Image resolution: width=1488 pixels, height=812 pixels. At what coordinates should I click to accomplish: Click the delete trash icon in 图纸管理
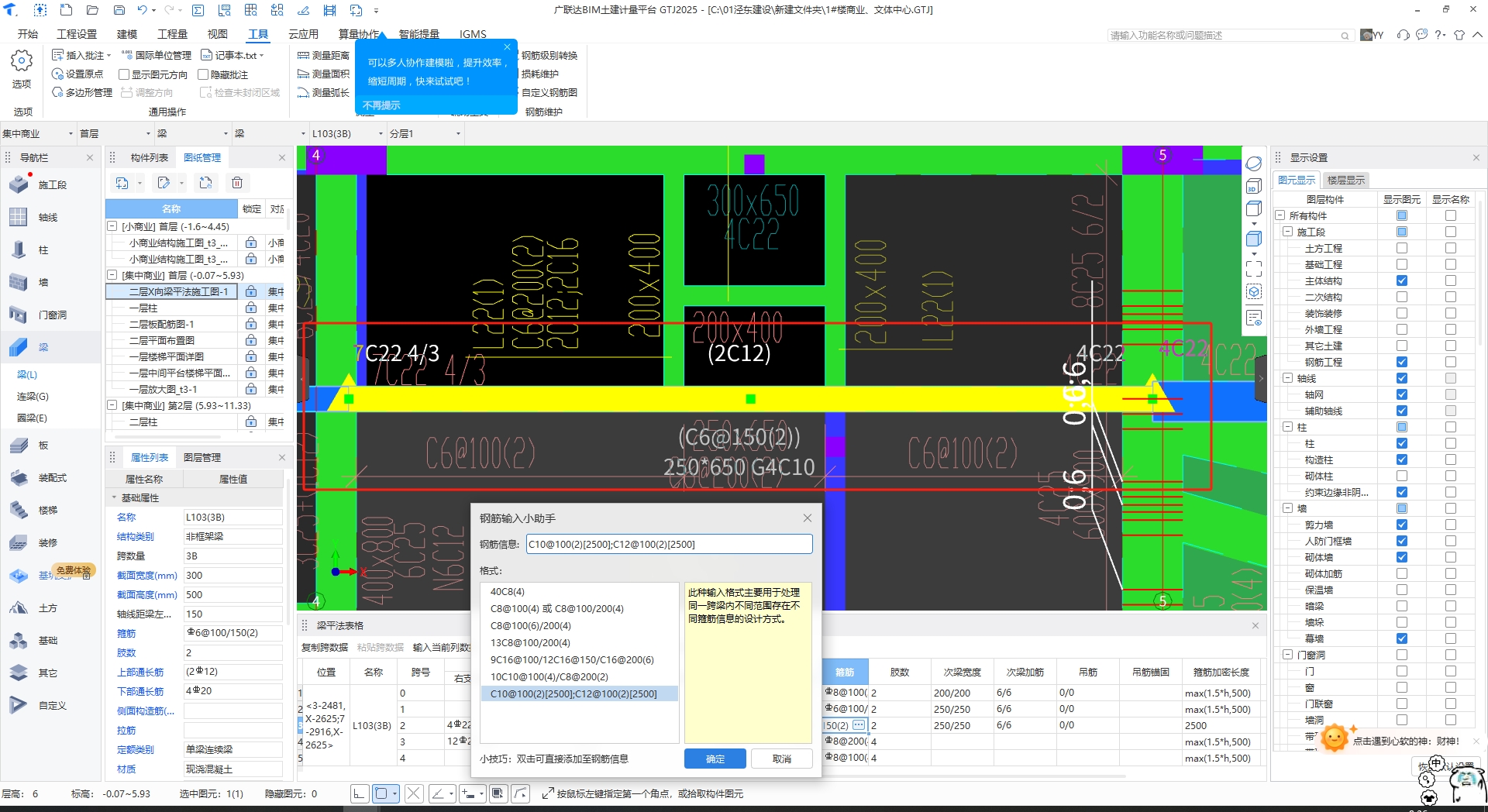click(237, 183)
